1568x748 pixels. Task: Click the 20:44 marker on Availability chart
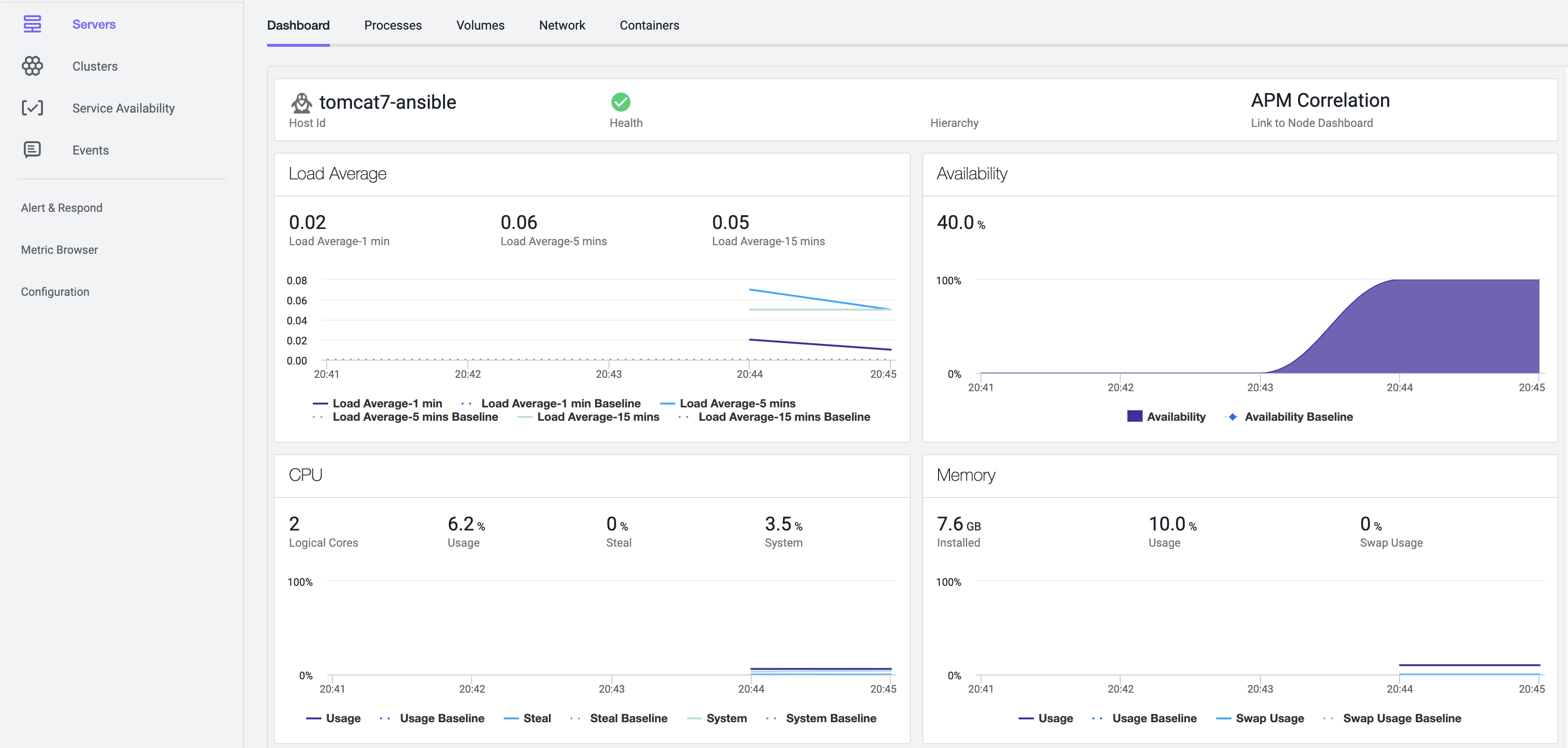tap(1399, 387)
